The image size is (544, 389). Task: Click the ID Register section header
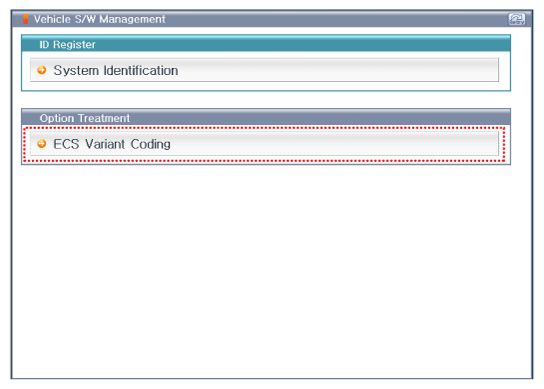pyautogui.click(x=266, y=44)
